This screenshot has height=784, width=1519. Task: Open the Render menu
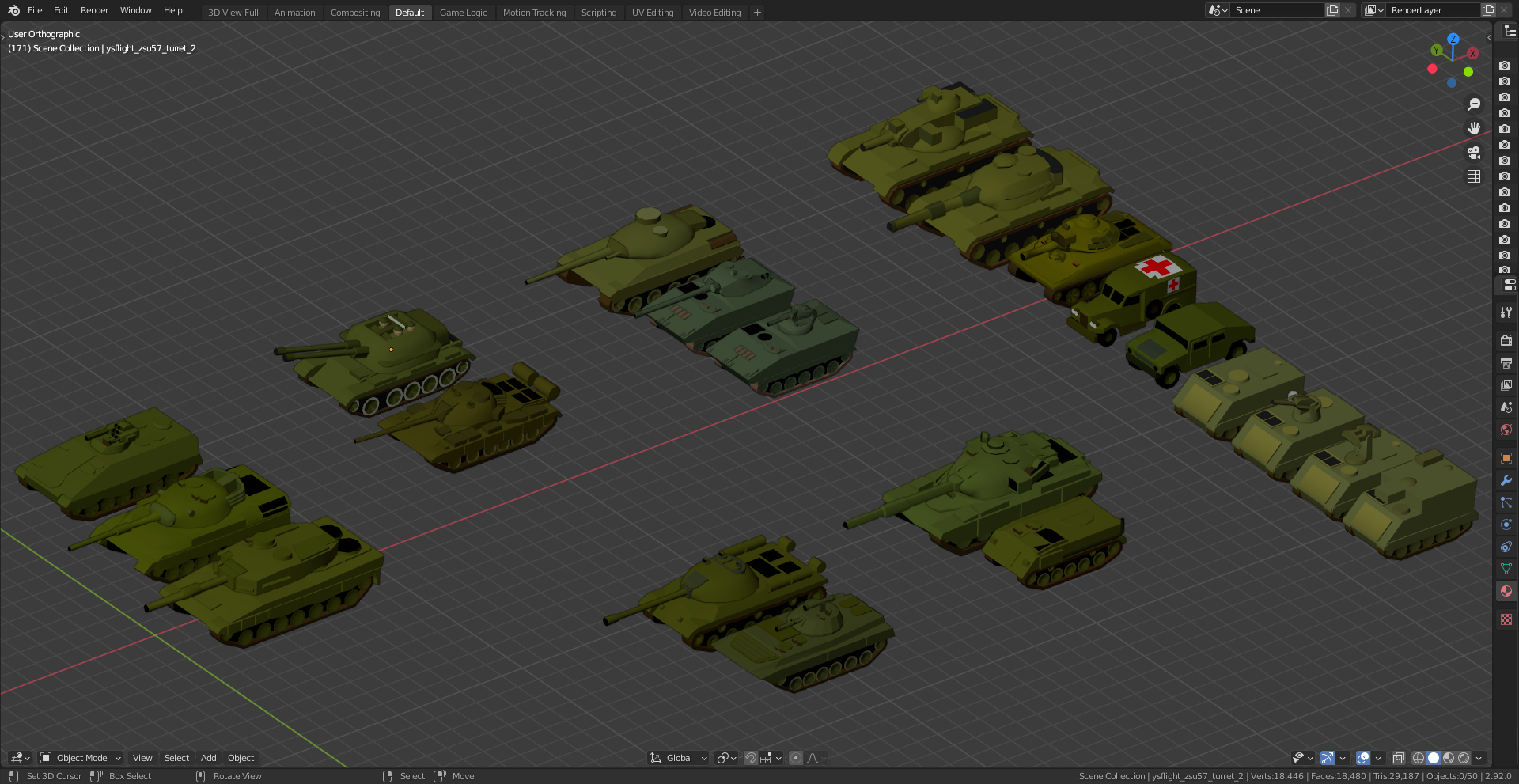click(x=94, y=10)
